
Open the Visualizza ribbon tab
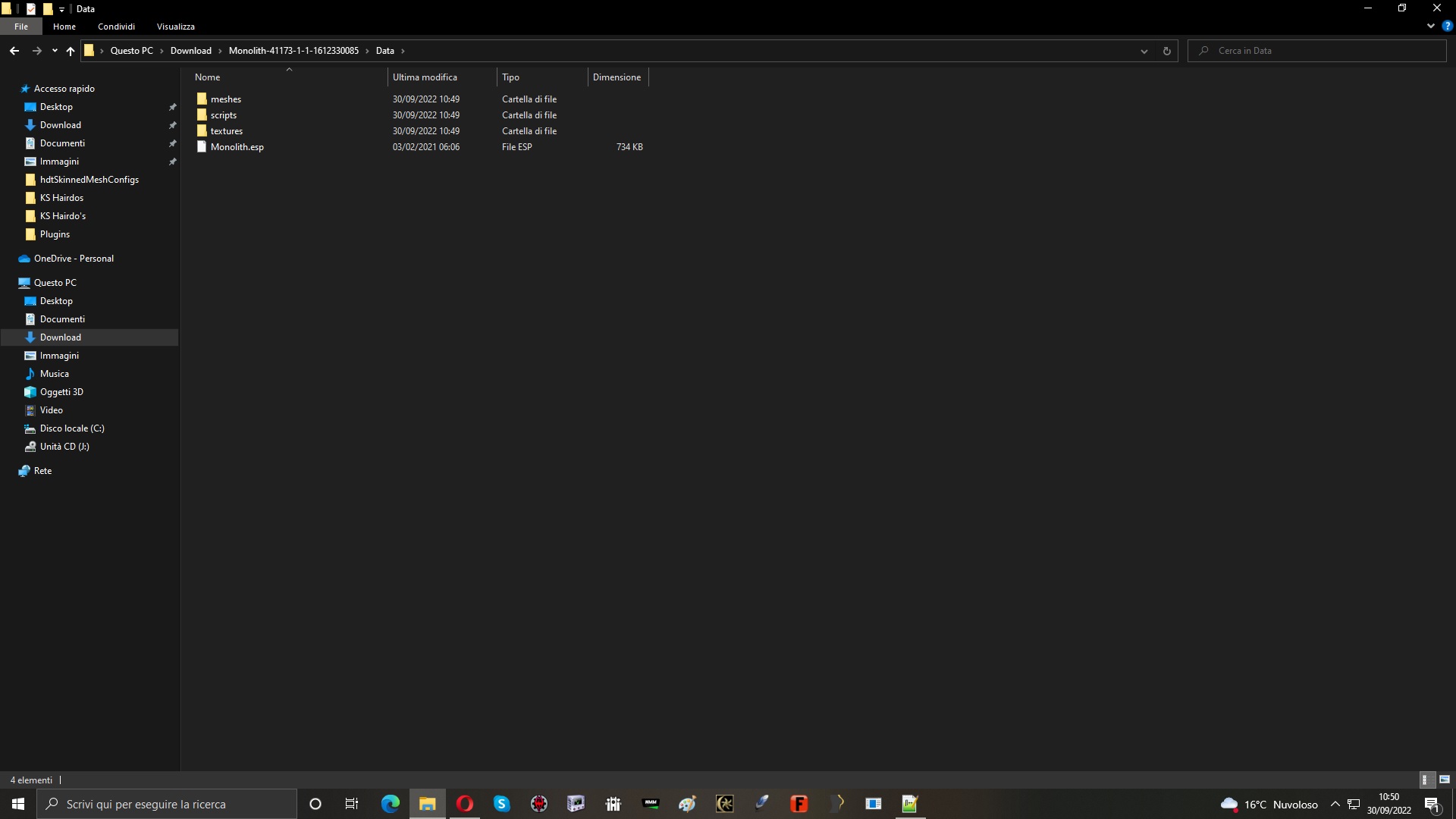click(176, 27)
